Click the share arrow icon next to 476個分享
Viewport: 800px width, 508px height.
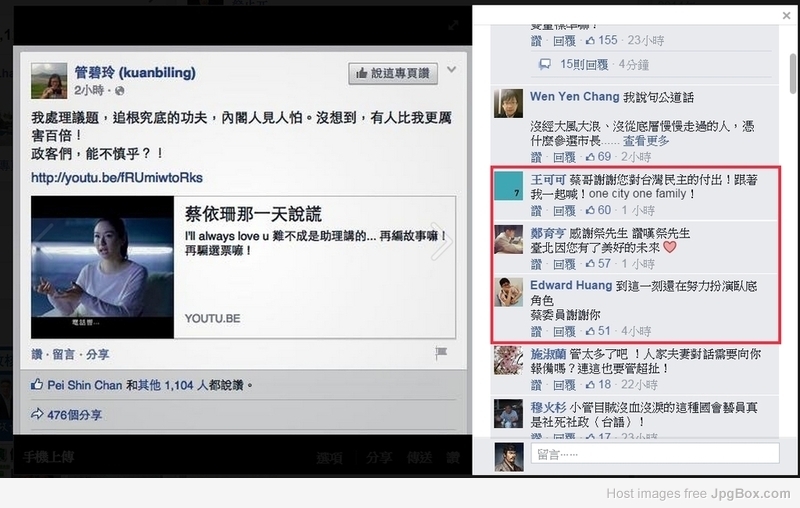point(37,414)
